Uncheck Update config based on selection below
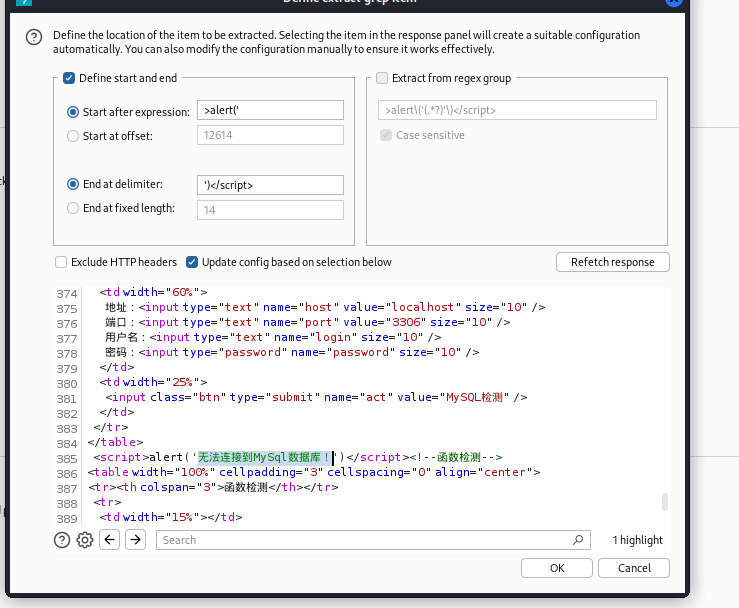This screenshot has width=739, height=608. [192, 262]
